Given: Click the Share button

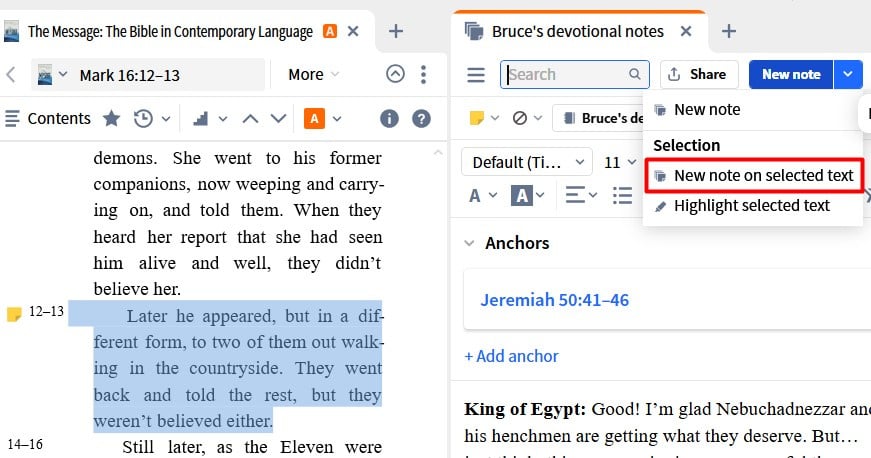Looking at the screenshot, I should [x=699, y=74].
